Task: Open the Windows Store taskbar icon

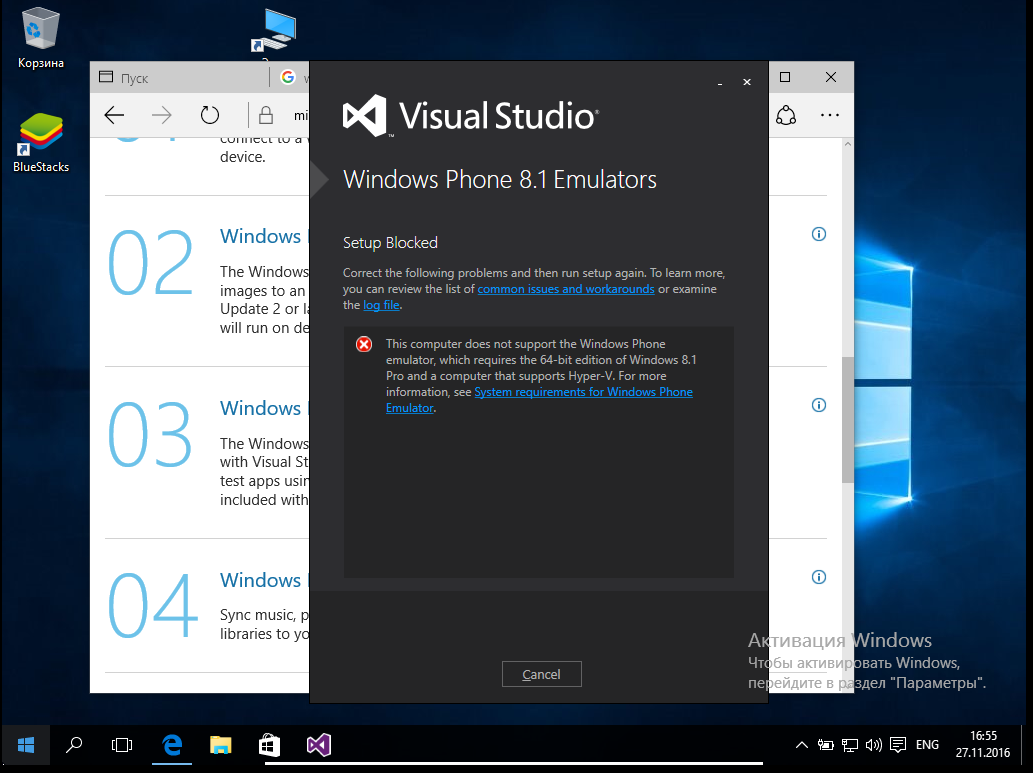Action: coord(269,745)
